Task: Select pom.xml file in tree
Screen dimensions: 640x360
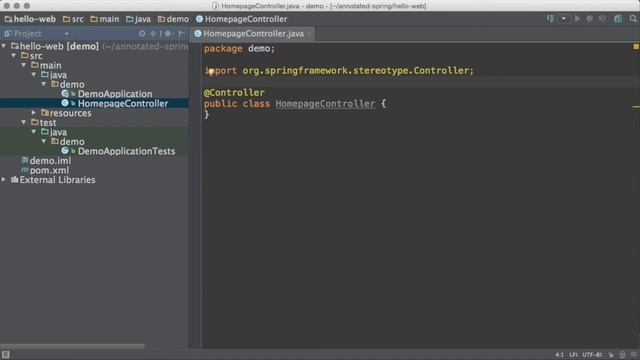Action: click(x=49, y=170)
